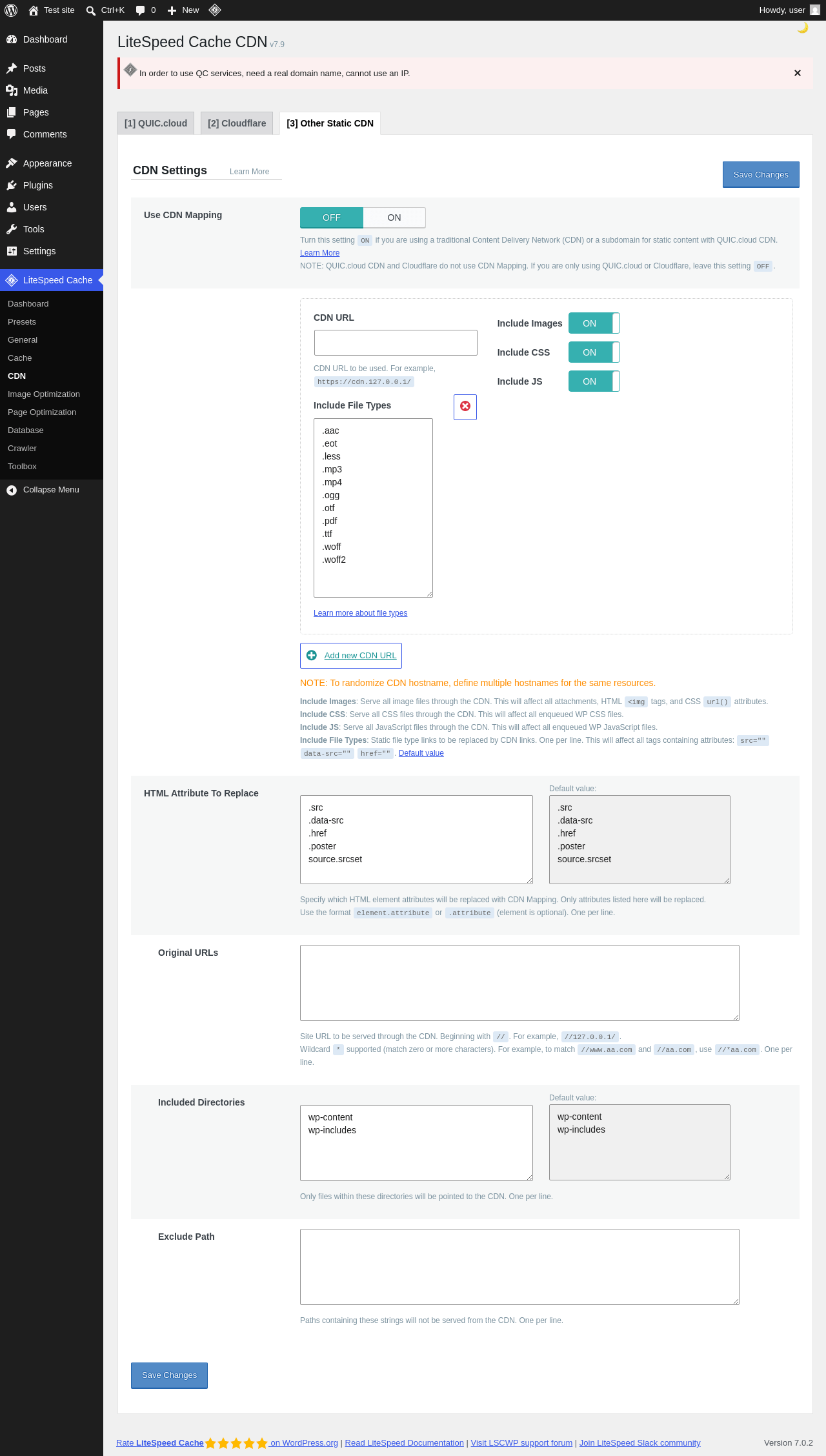
Task: Click the Comments icon in sidebar
Action: tap(12, 134)
